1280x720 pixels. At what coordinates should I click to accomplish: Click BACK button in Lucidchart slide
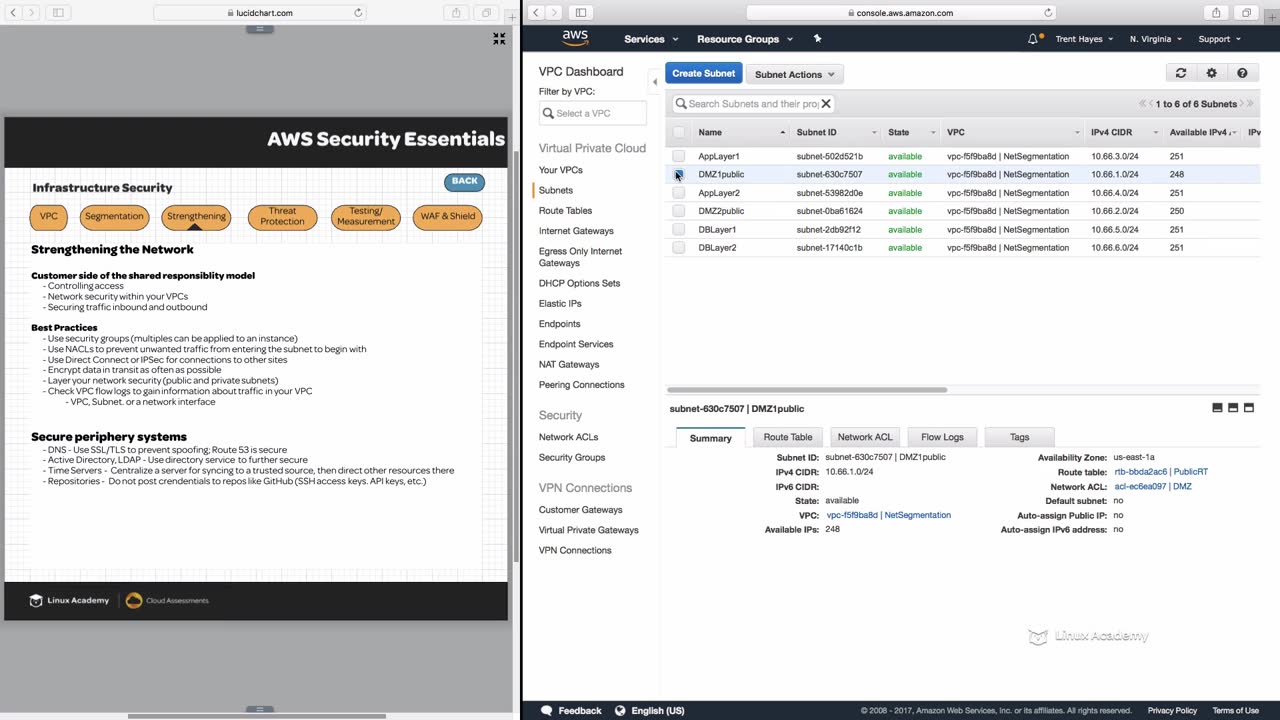click(464, 181)
